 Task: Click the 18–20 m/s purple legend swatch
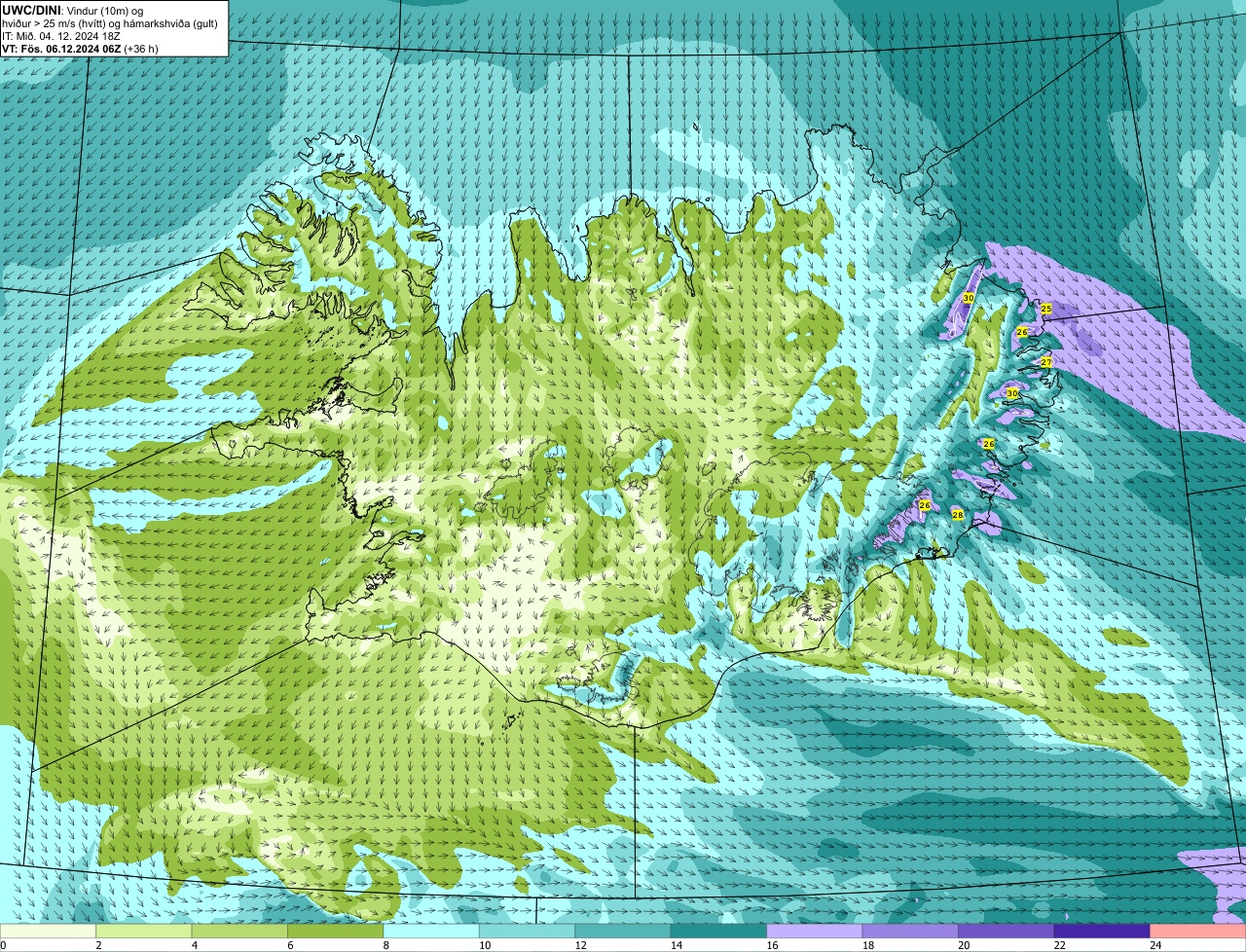tap(911, 932)
